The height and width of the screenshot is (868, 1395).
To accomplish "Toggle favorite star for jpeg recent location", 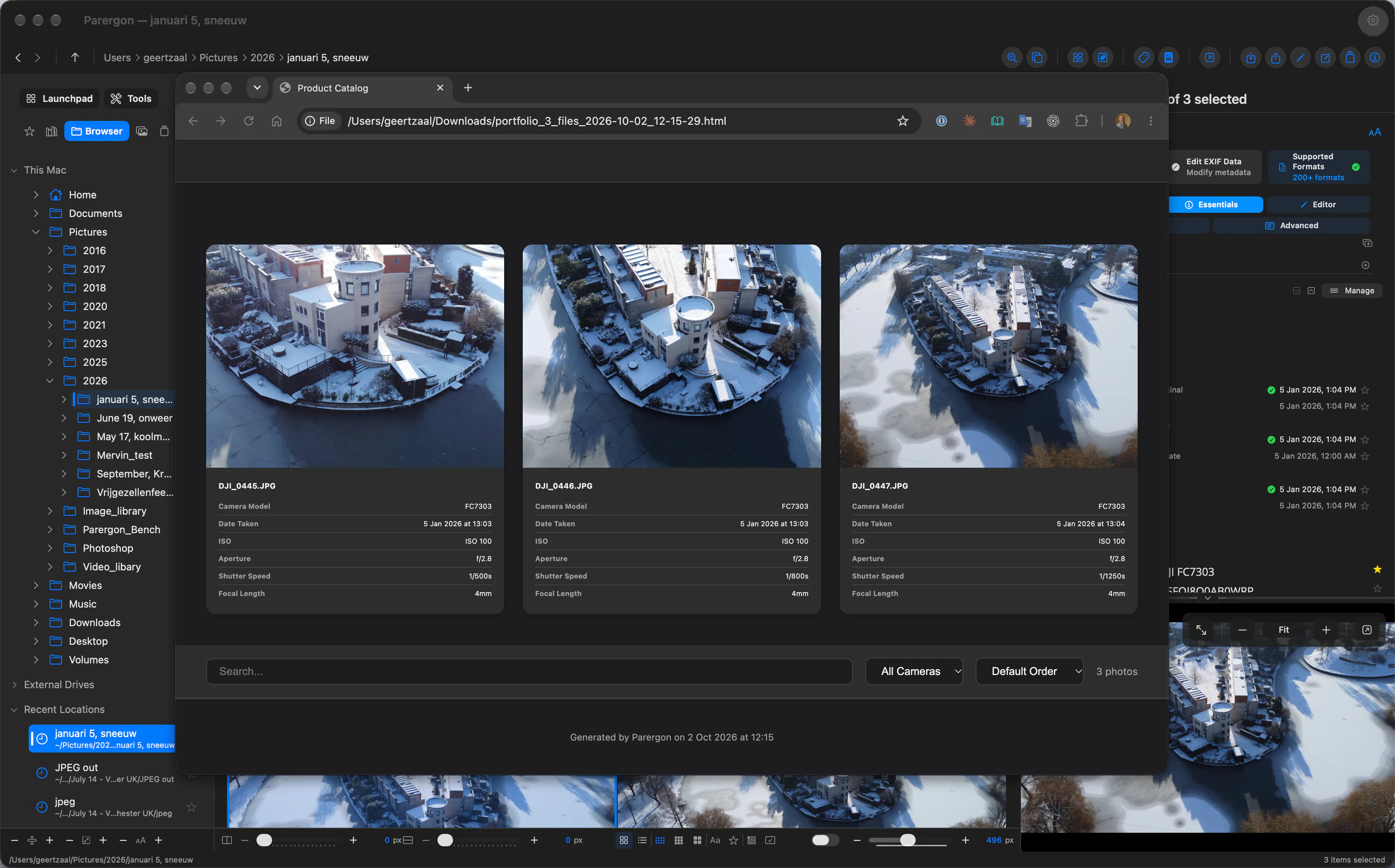I will point(192,806).
